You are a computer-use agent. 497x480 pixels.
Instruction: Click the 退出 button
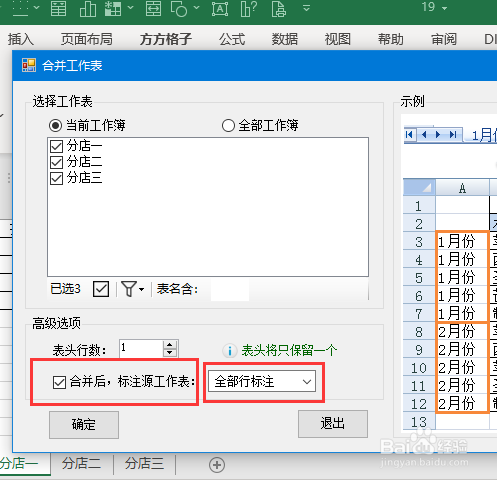point(332,424)
